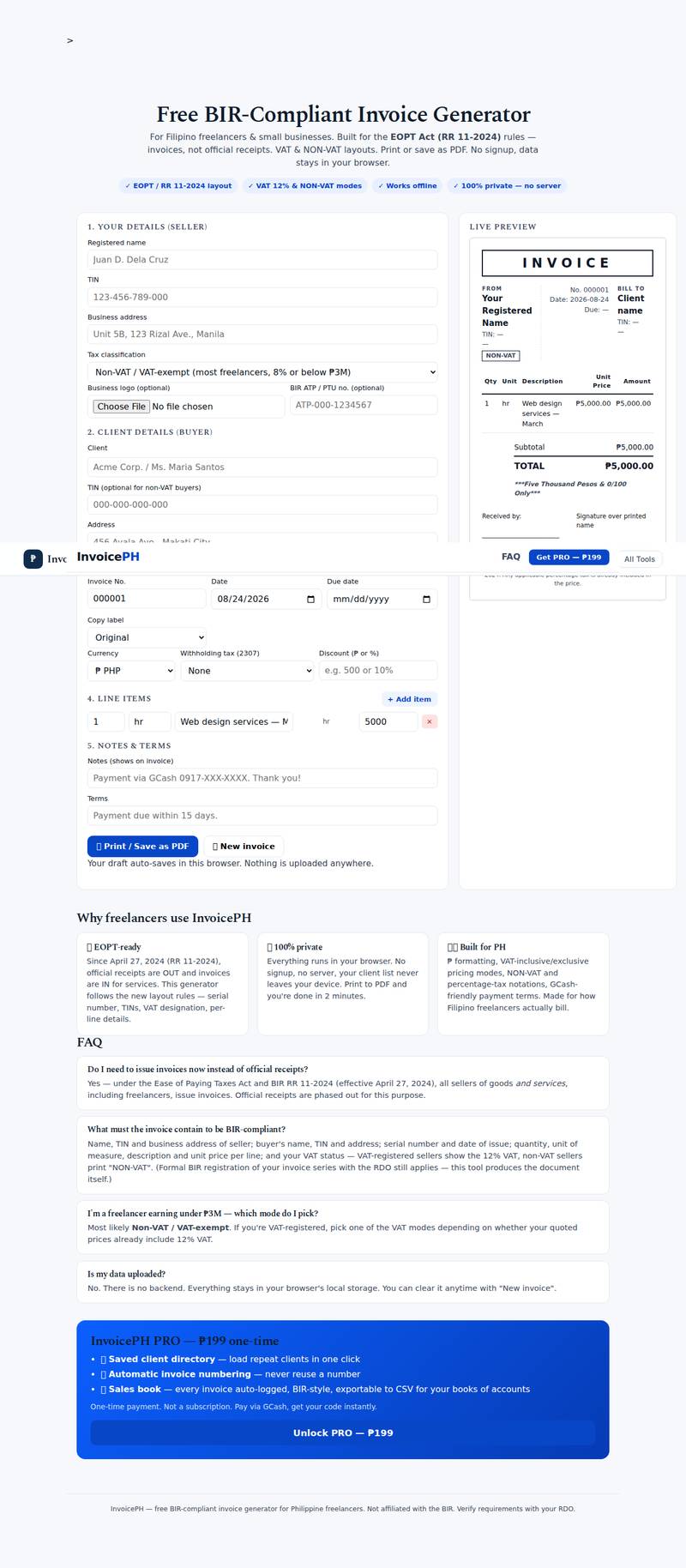Choose a file for the business logo
Image resolution: width=686 pixels, height=1568 pixels.
tap(121, 407)
